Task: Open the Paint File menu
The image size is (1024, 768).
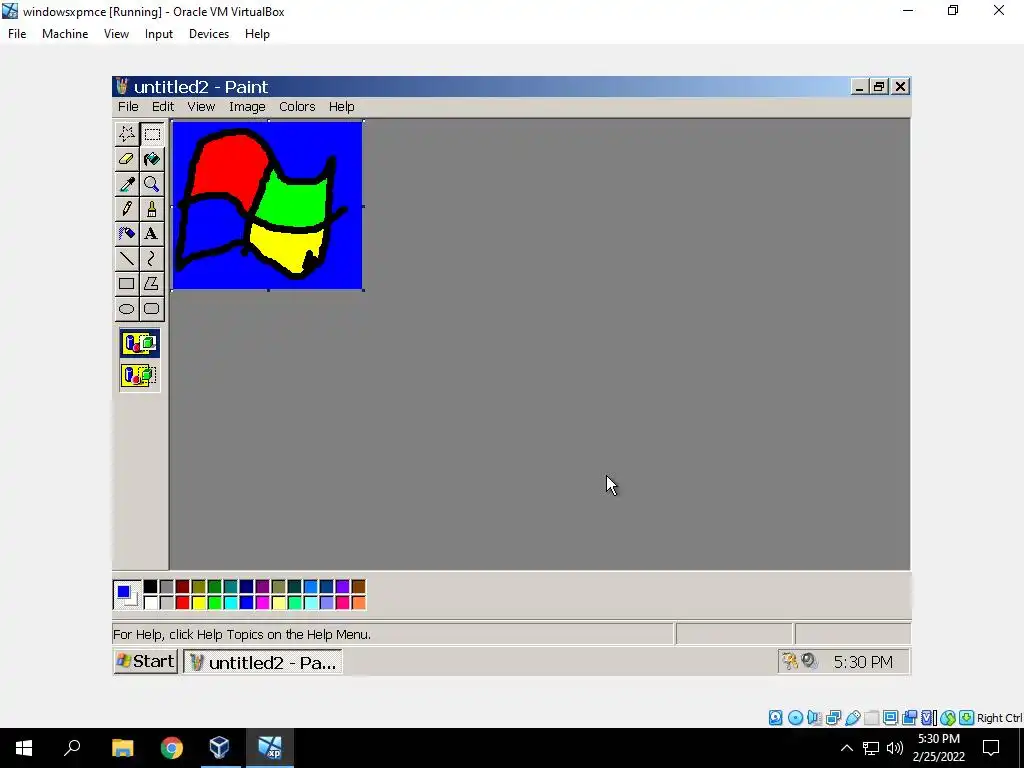Action: 128,106
